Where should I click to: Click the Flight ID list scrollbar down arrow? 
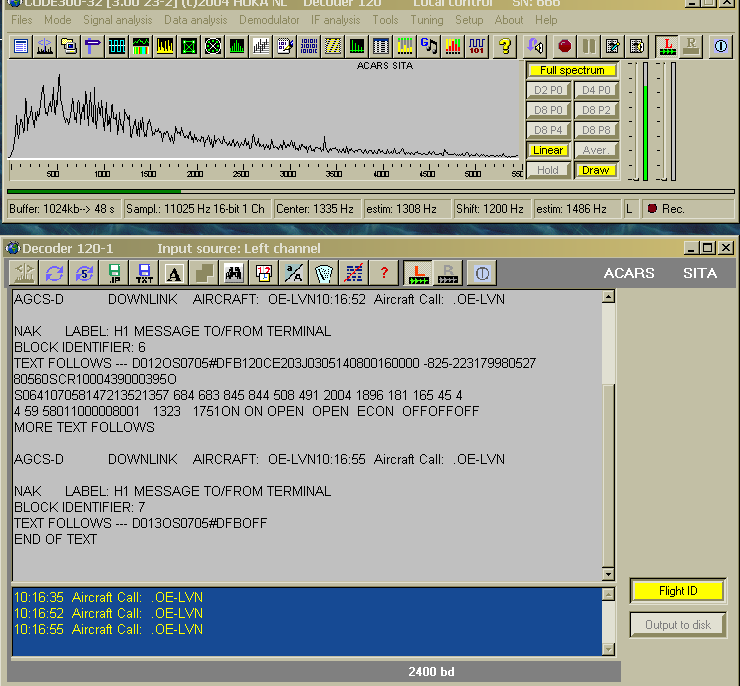pos(608,649)
